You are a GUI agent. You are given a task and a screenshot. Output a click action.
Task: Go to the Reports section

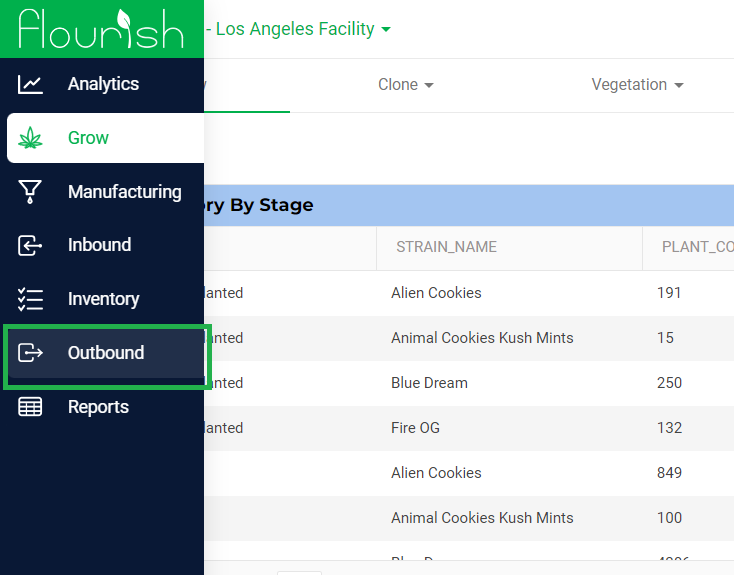click(98, 407)
